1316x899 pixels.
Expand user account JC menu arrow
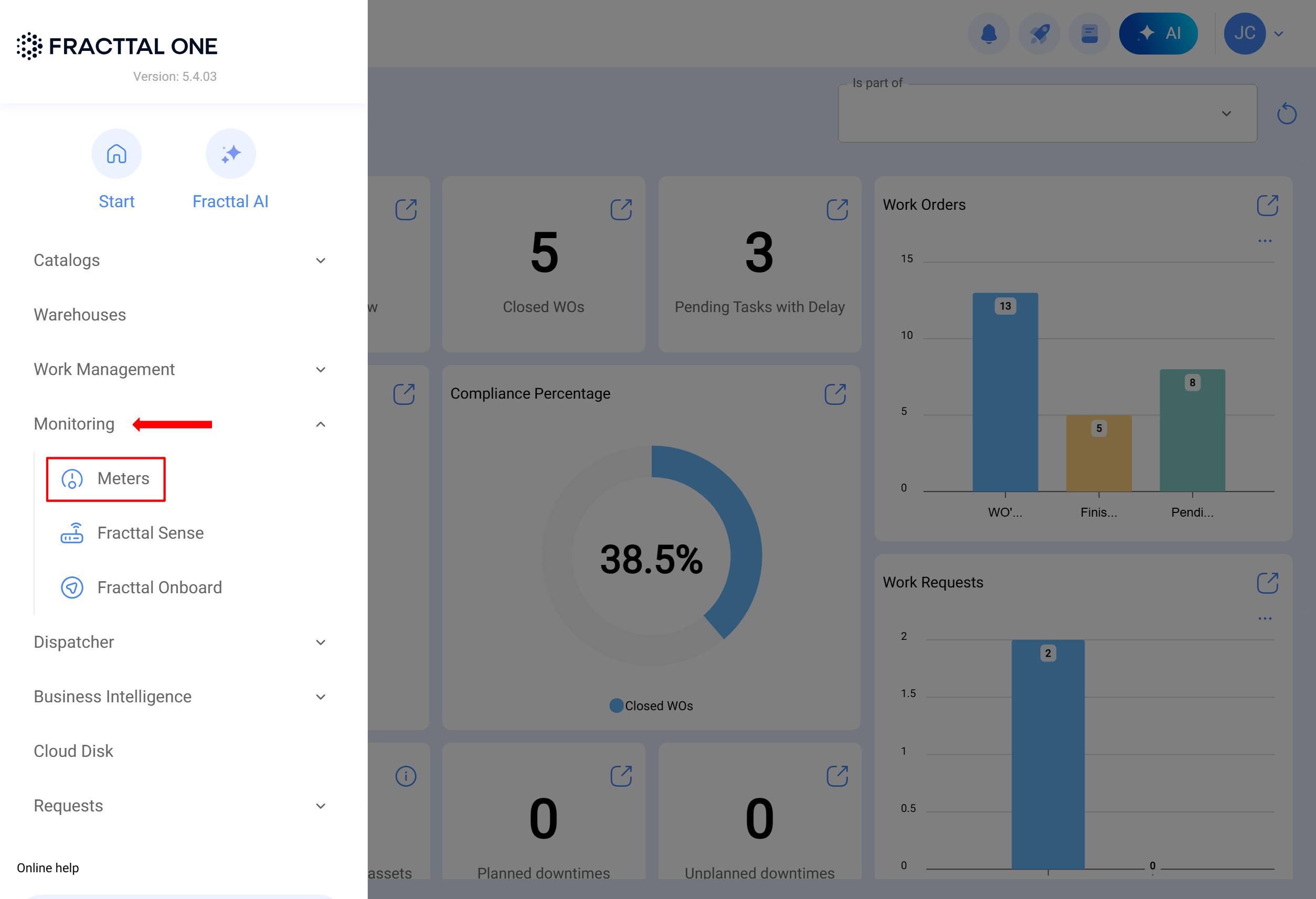tap(1279, 34)
